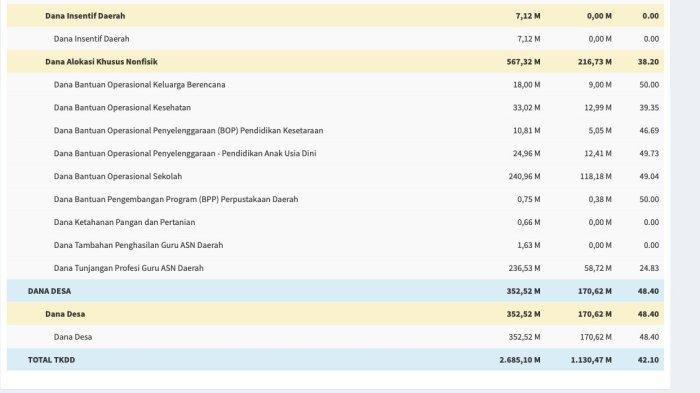Click the 2.685,10 M total value
The height and width of the screenshot is (393, 700).
pos(520,360)
